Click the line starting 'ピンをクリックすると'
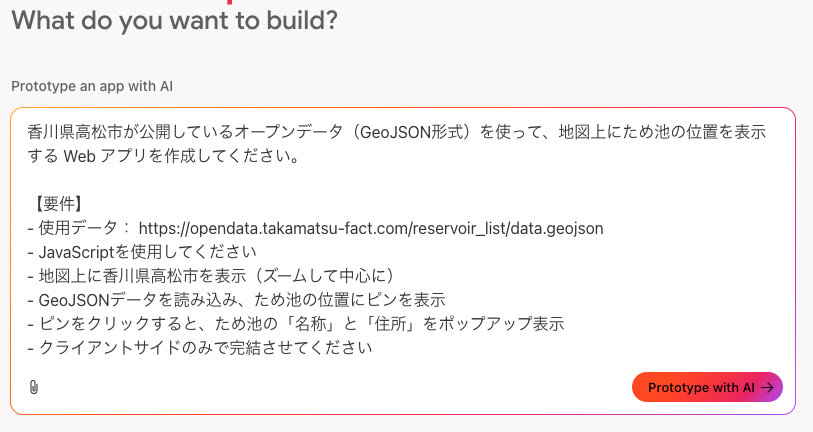813x432 pixels. (x=296, y=324)
